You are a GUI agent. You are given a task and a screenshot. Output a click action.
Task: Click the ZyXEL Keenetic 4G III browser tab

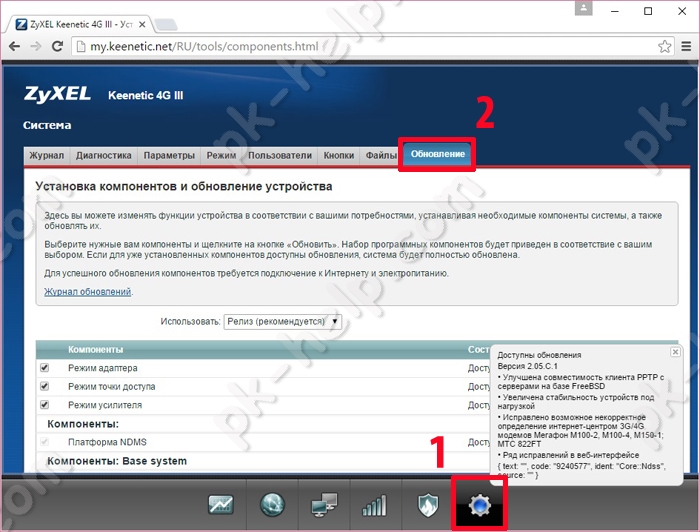[x=80, y=25]
